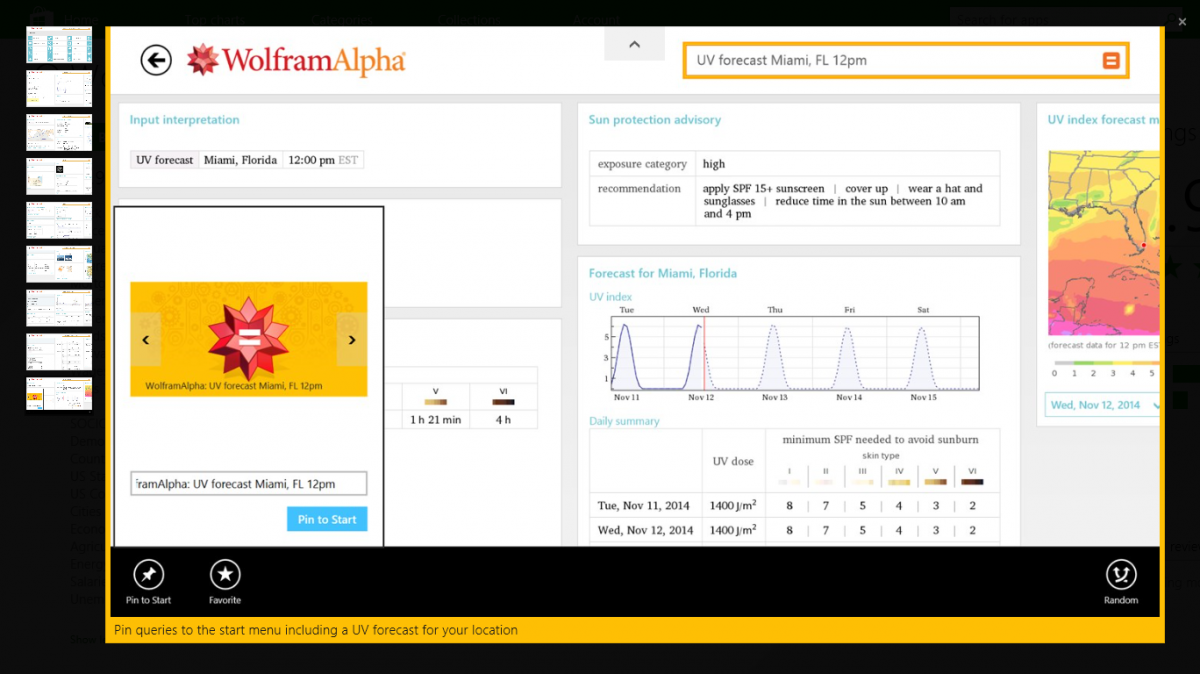Click the 'UV forecast' interpretation cell
Image resolution: width=1200 pixels, height=674 pixels.
(165, 160)
